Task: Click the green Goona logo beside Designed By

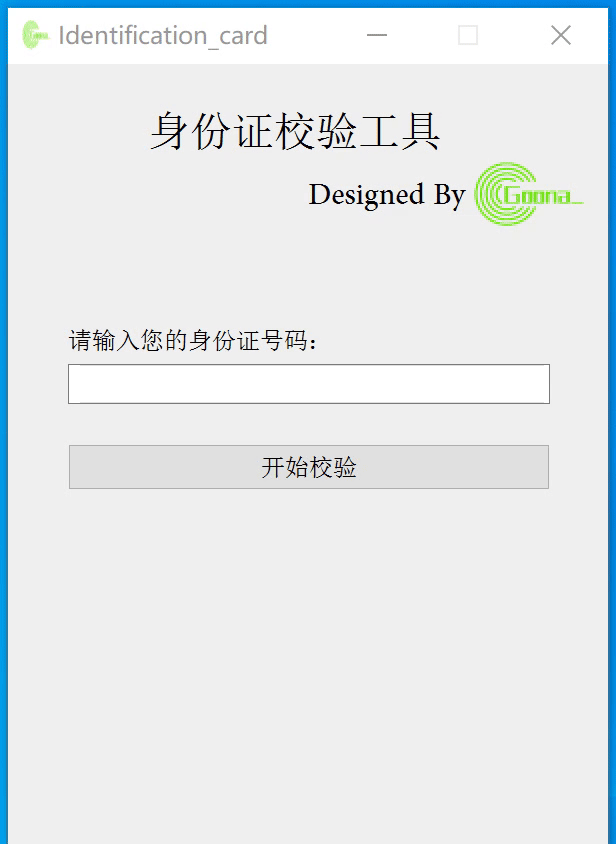Action: pyautogui.click(x=529, y=194)
